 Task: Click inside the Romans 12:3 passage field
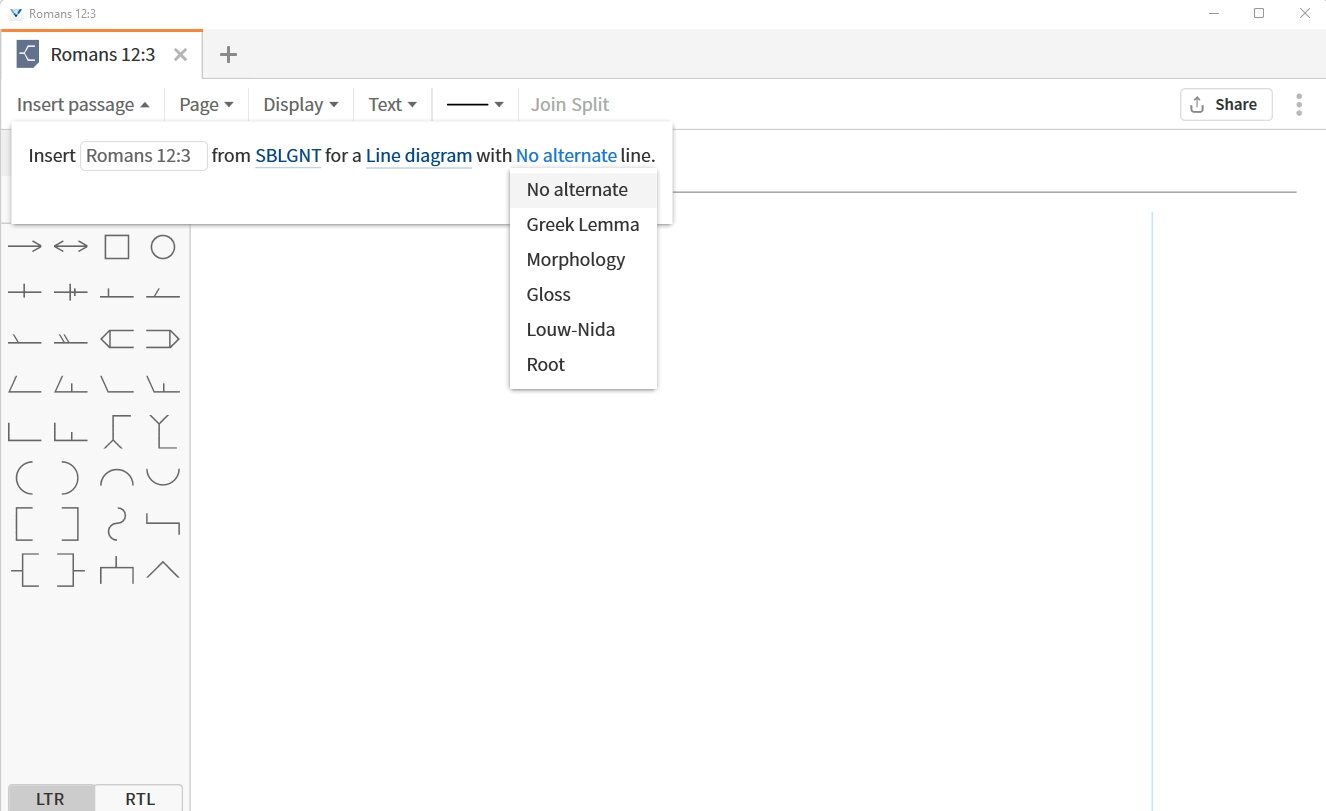click(x=143, y=155)
